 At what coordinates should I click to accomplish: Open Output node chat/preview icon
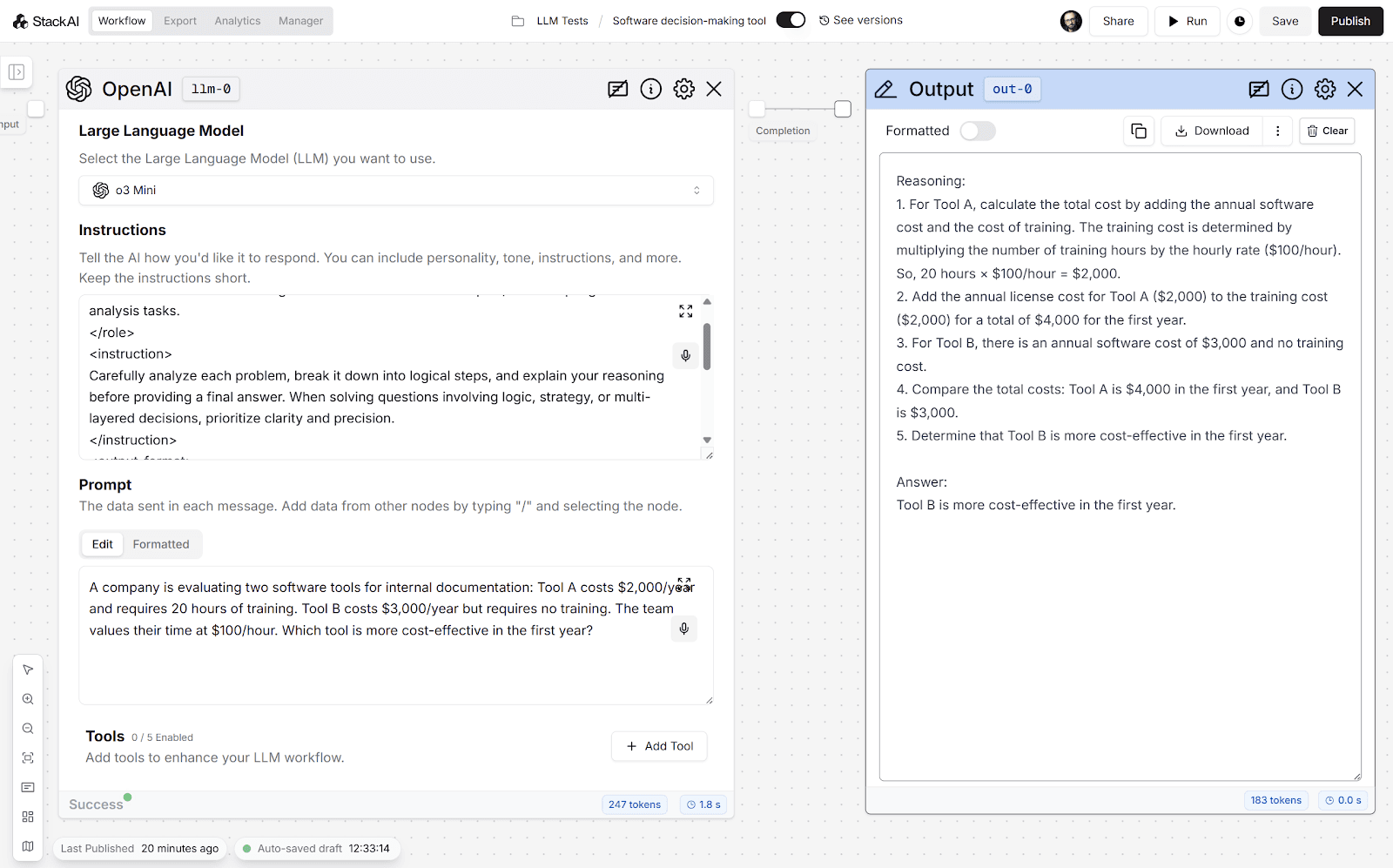click(x=1259, y=89)
